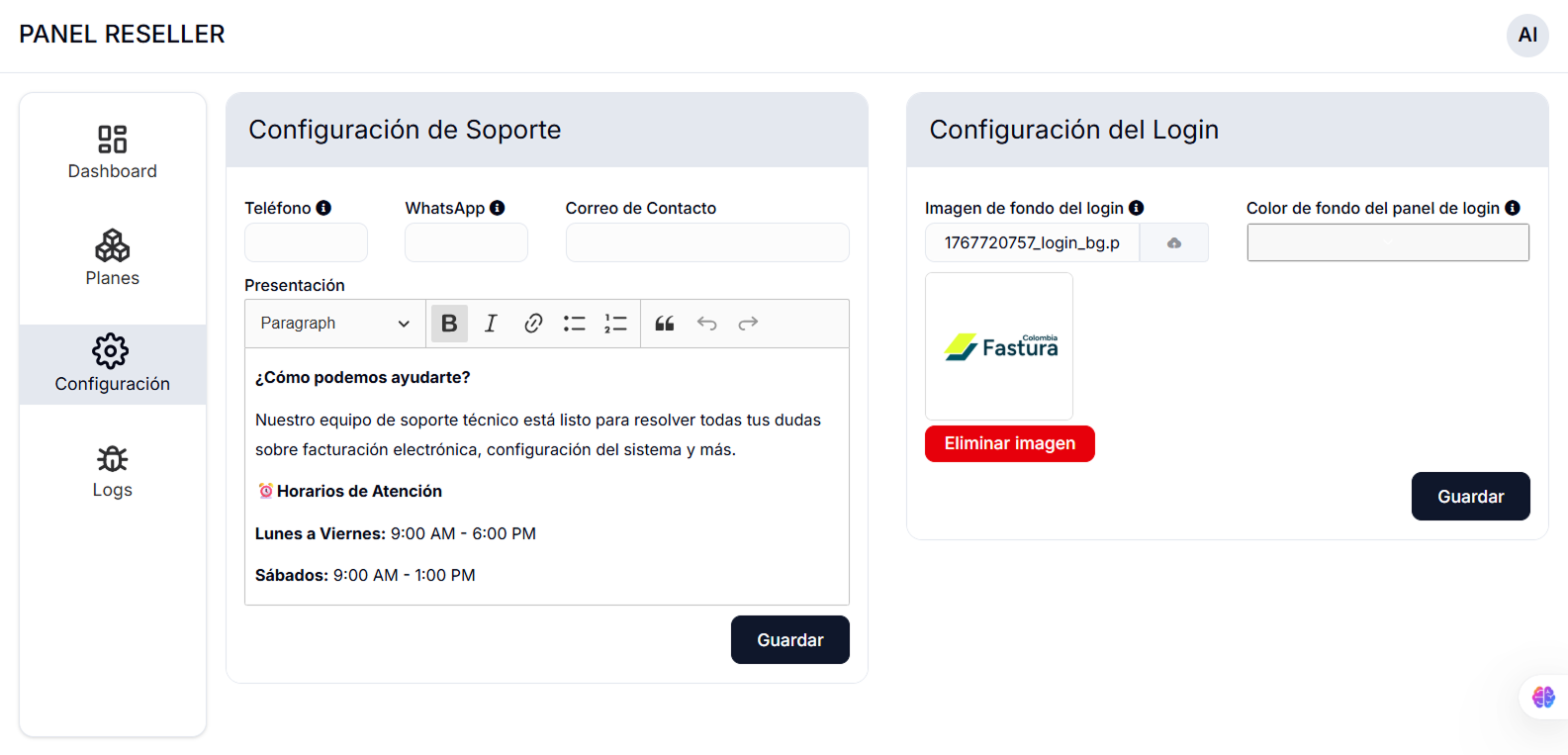Image resolution: width=1568 pixels, height=755 pixels.
Task: Click the login background image info icon
Action: click(1137, 208)
